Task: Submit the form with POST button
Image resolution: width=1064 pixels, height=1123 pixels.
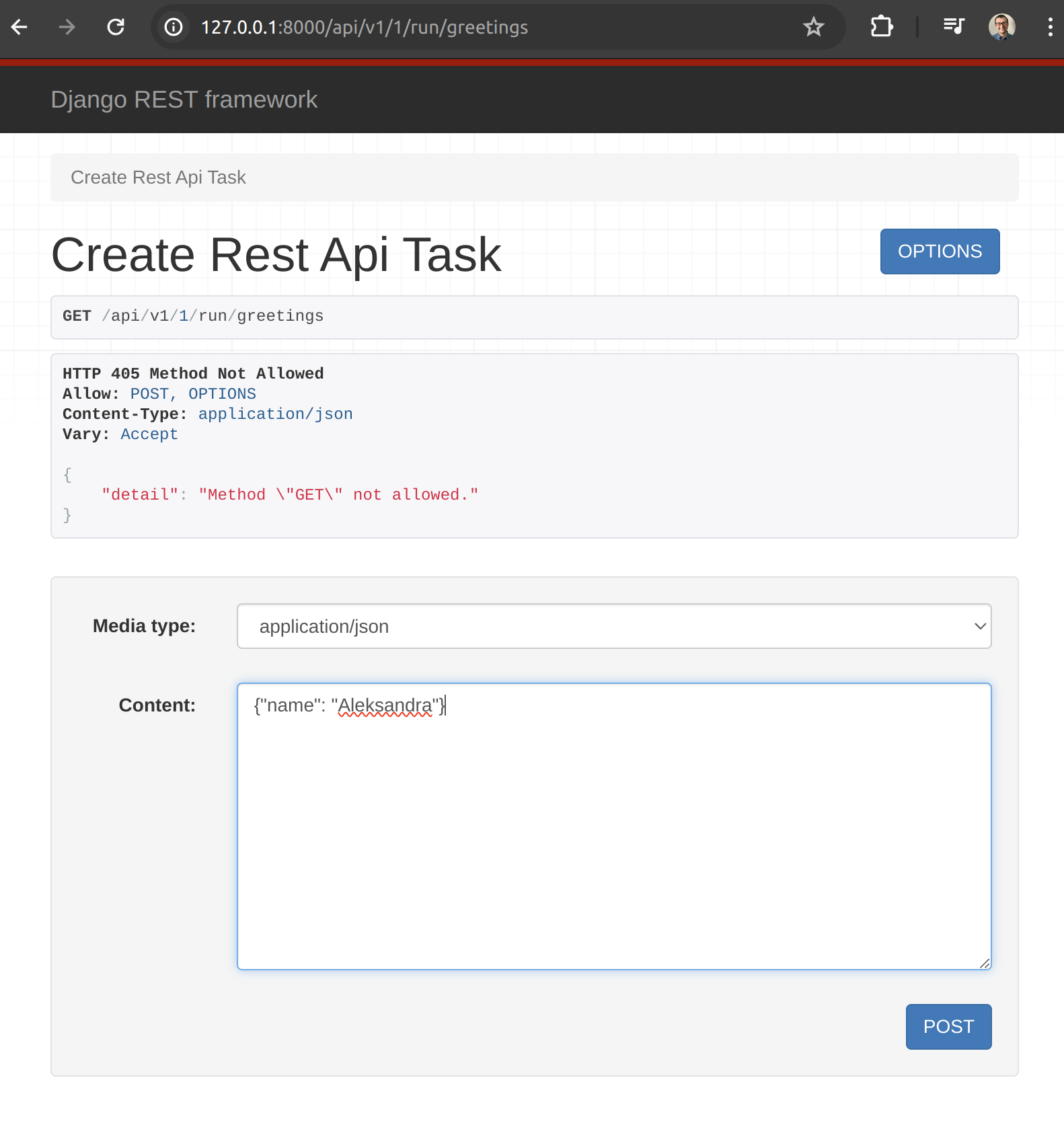Action: point(948,1027)
